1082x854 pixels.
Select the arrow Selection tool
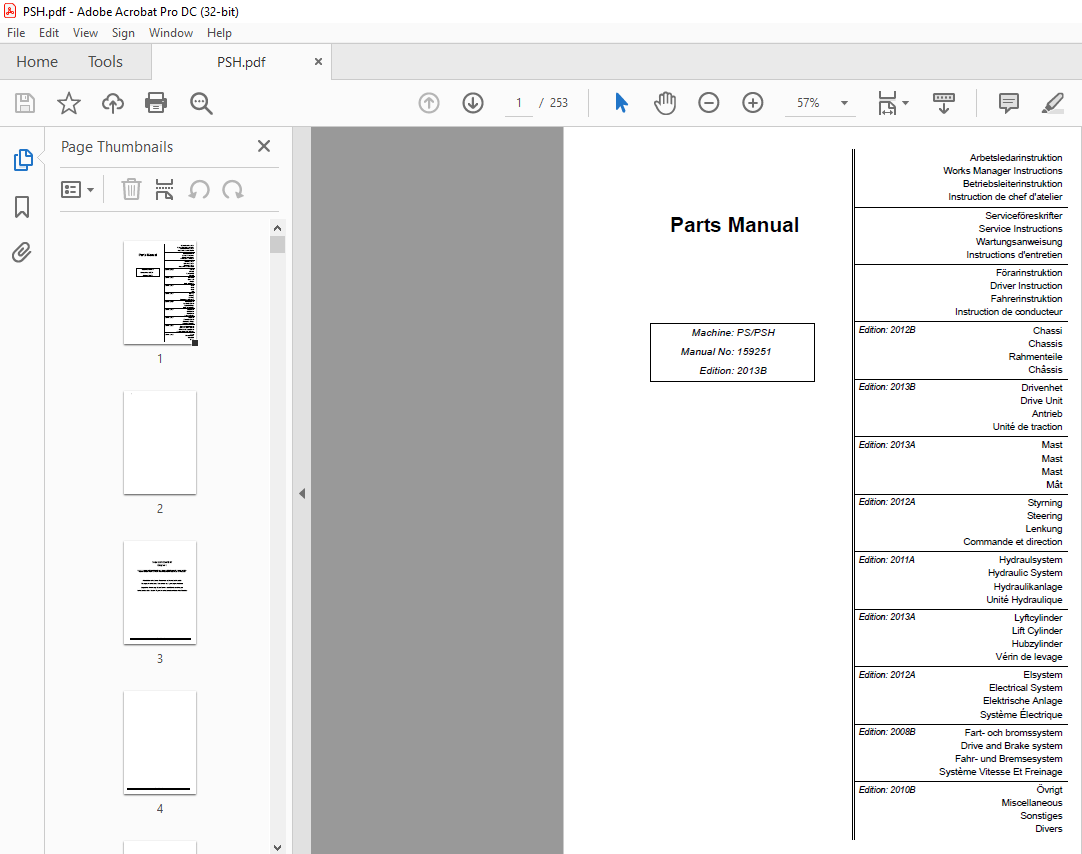pos(621,103)
